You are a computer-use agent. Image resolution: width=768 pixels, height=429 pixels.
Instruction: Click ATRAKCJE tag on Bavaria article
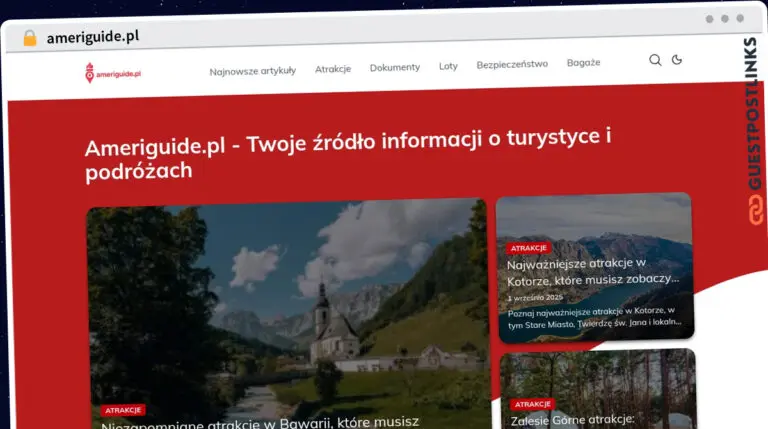123,410
